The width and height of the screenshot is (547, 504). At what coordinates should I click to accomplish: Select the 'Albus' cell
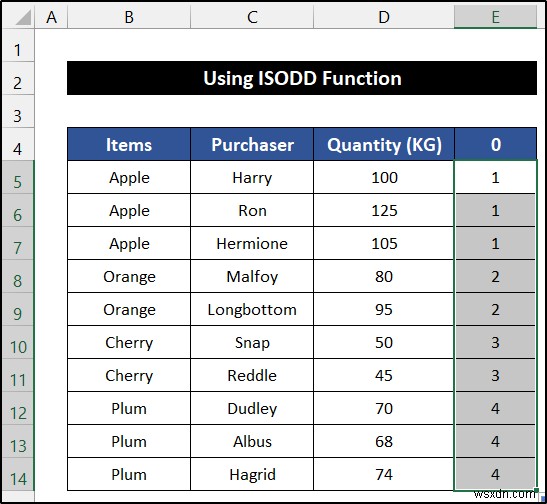252,441
